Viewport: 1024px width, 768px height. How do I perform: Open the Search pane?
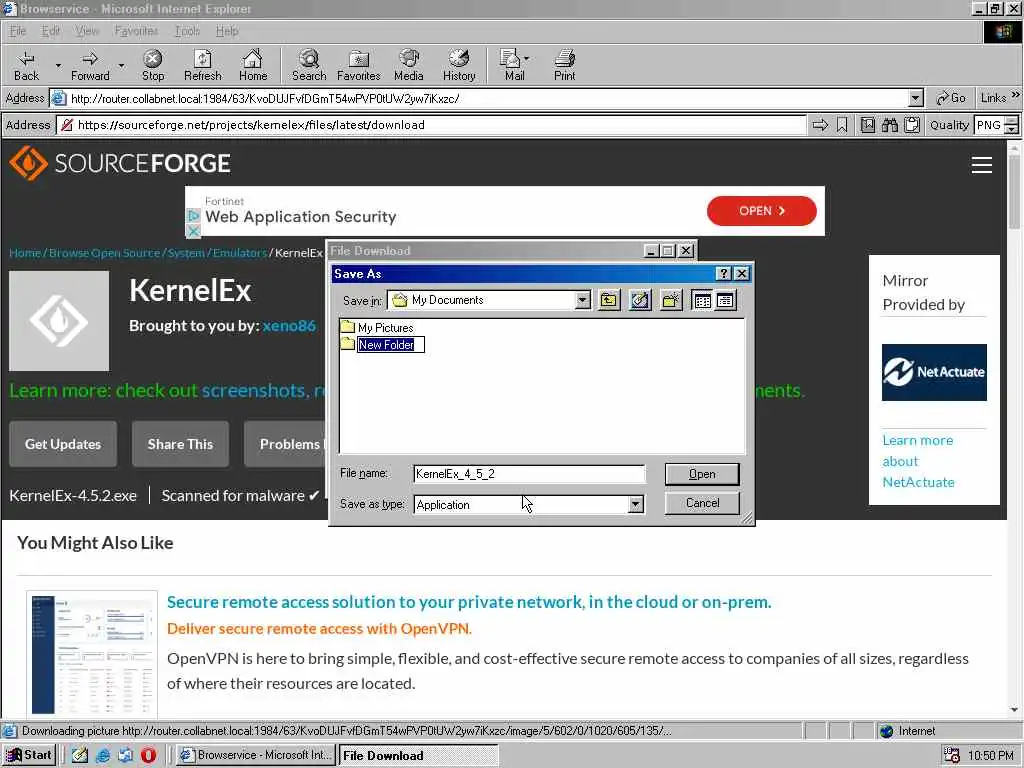coord(309,66)
